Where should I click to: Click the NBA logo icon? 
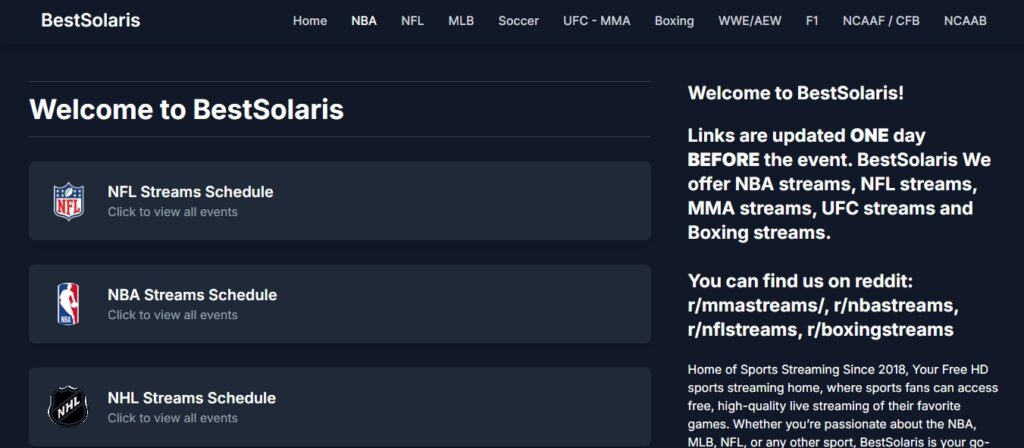tap(68, 304)
